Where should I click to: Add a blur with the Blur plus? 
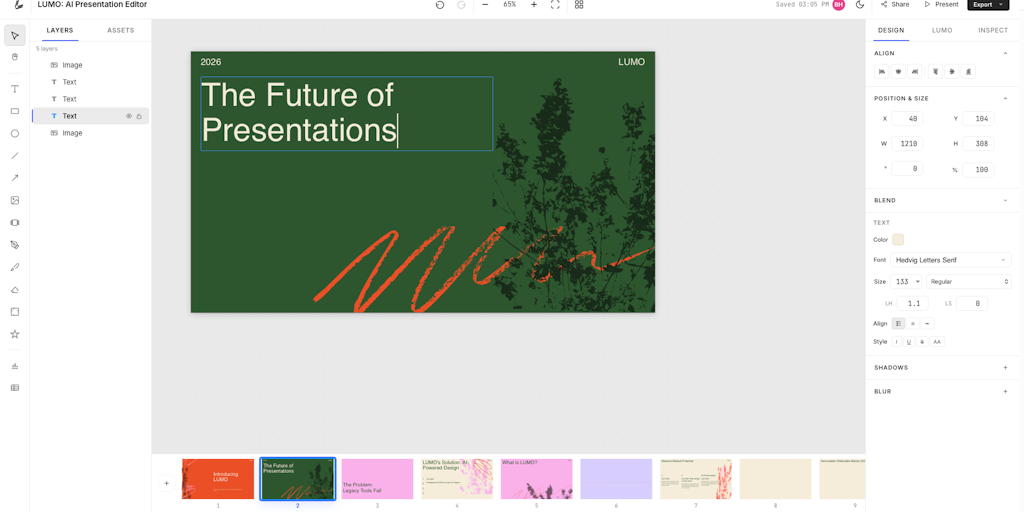click(x=1005, y=391)
